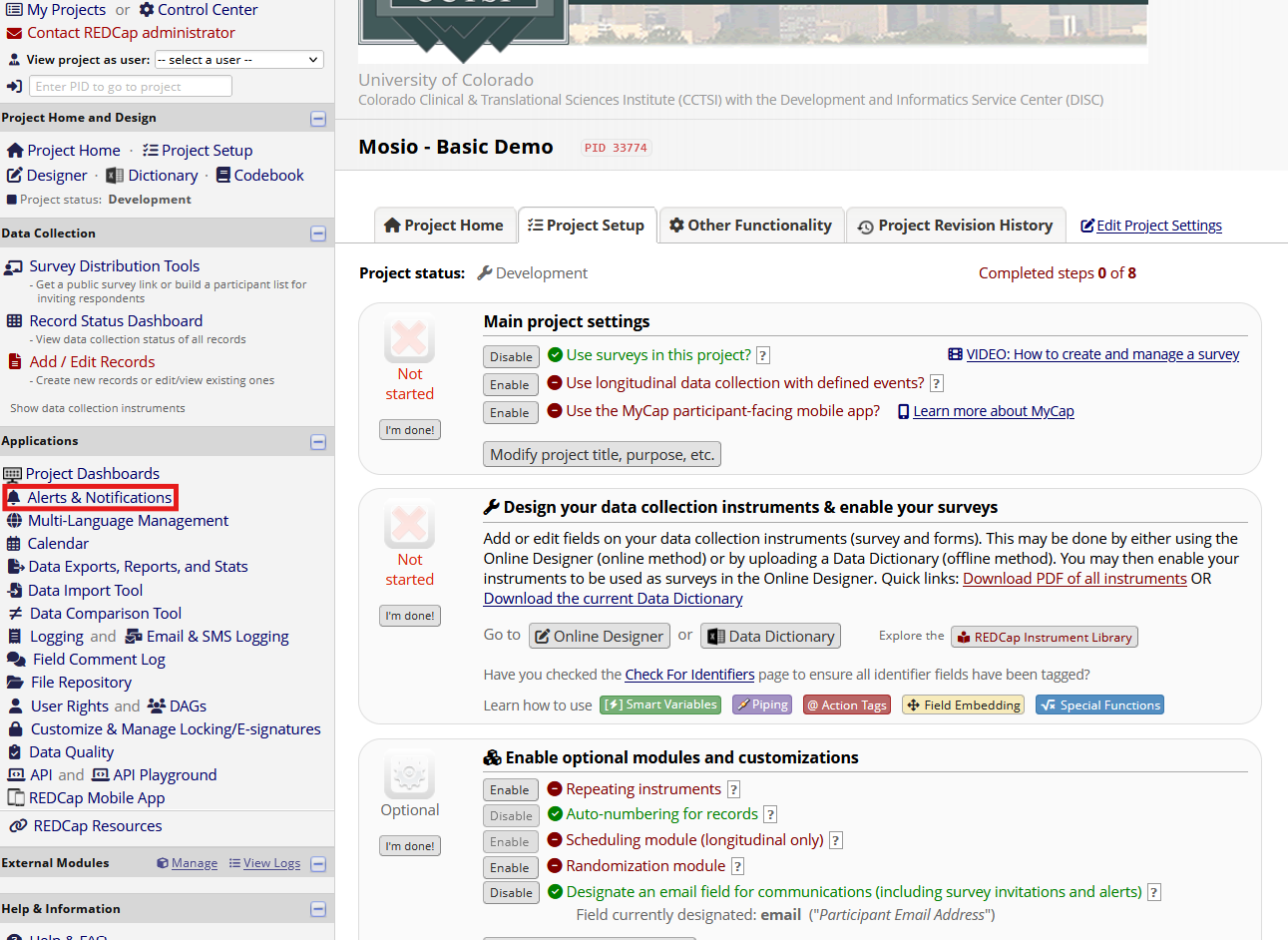Enable Repeating instruments
The width and height of the screenshot is (1288, 940).
coord(510,789)
